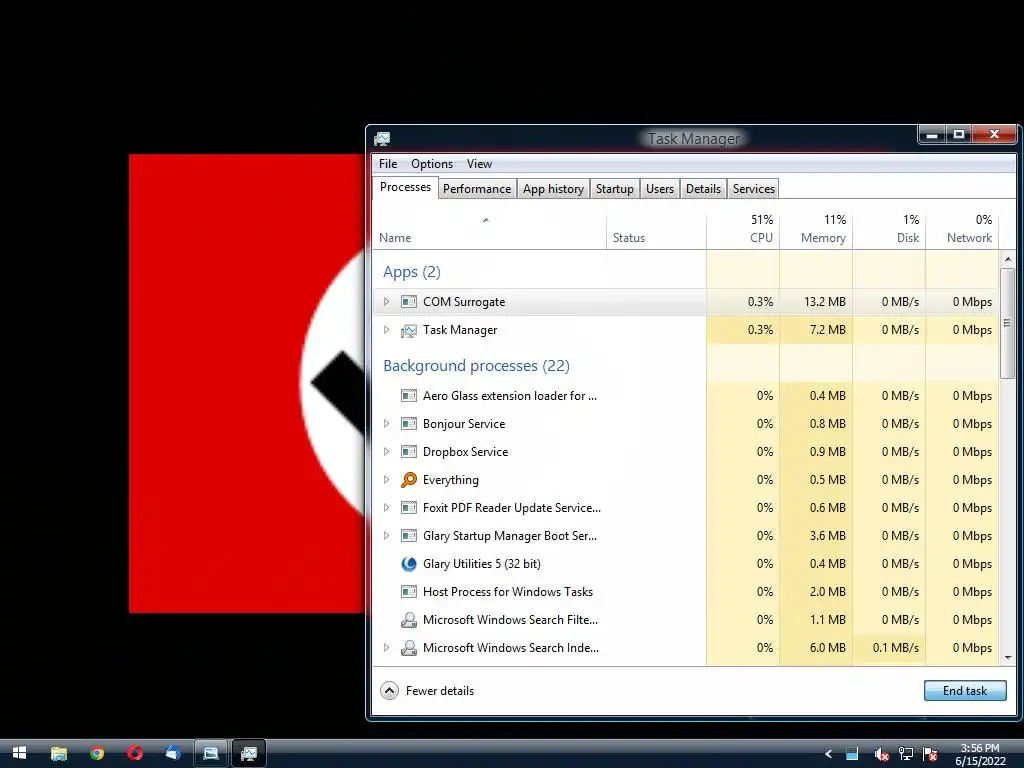Open the Windows Start button
Image resolution: width=1024 pixels, height=768 pixels.
pos(19,753)
